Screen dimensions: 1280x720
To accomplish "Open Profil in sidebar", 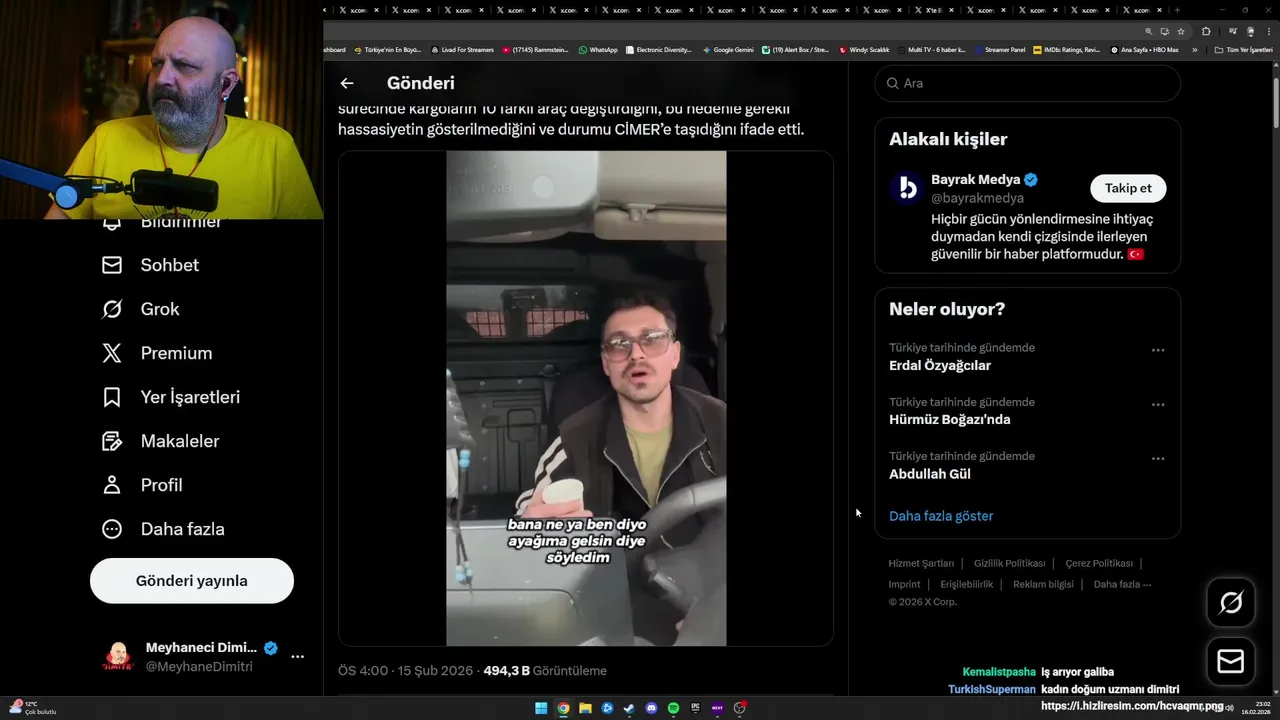I will [x=142, y=485].
